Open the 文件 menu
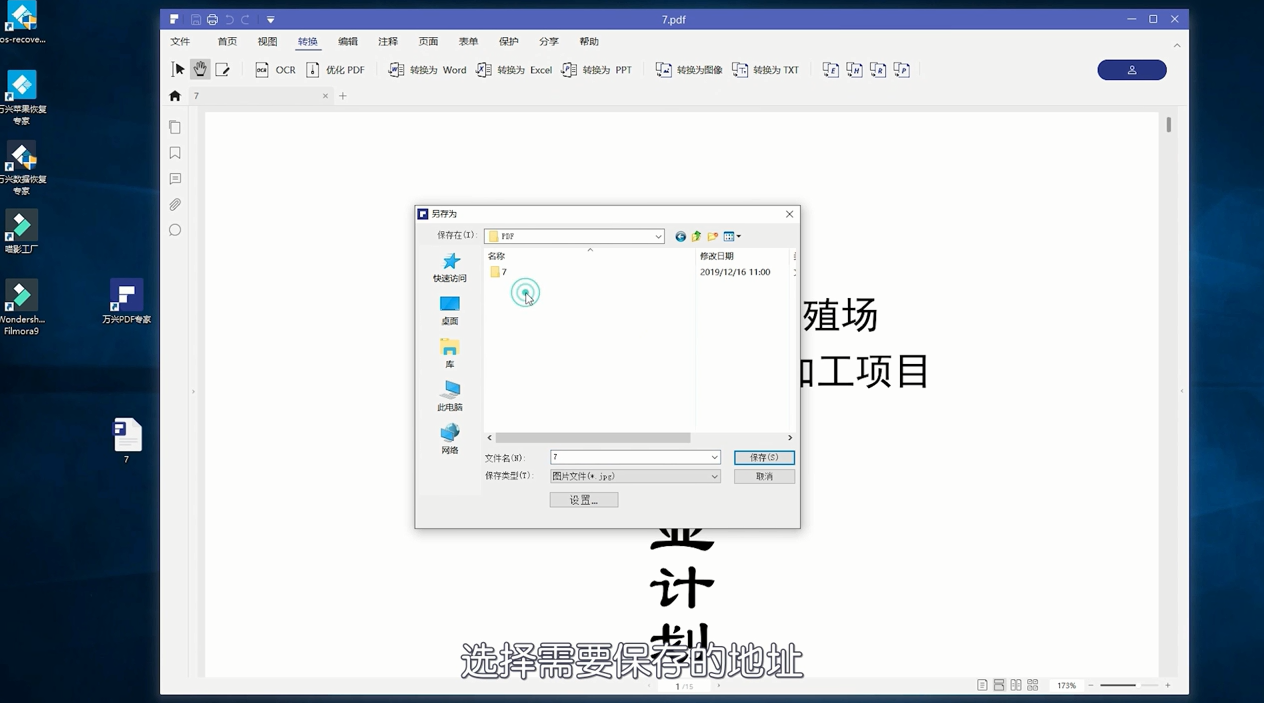Screen dimensions: 1264x703 180,41
